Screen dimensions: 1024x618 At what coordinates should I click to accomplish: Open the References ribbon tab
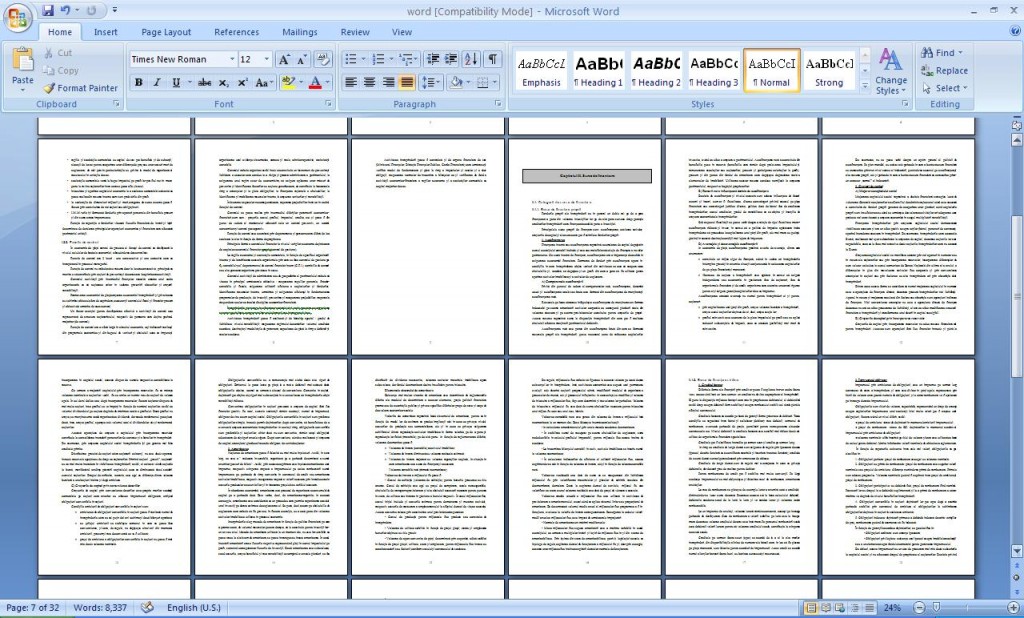coord(236,32)
